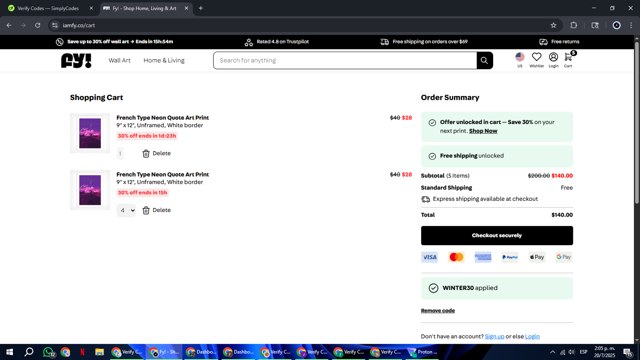The height and width of the screenshot is (360, 640).
Task: Open second French Type Neon print thumbnail
Action: tap(90, 190)
